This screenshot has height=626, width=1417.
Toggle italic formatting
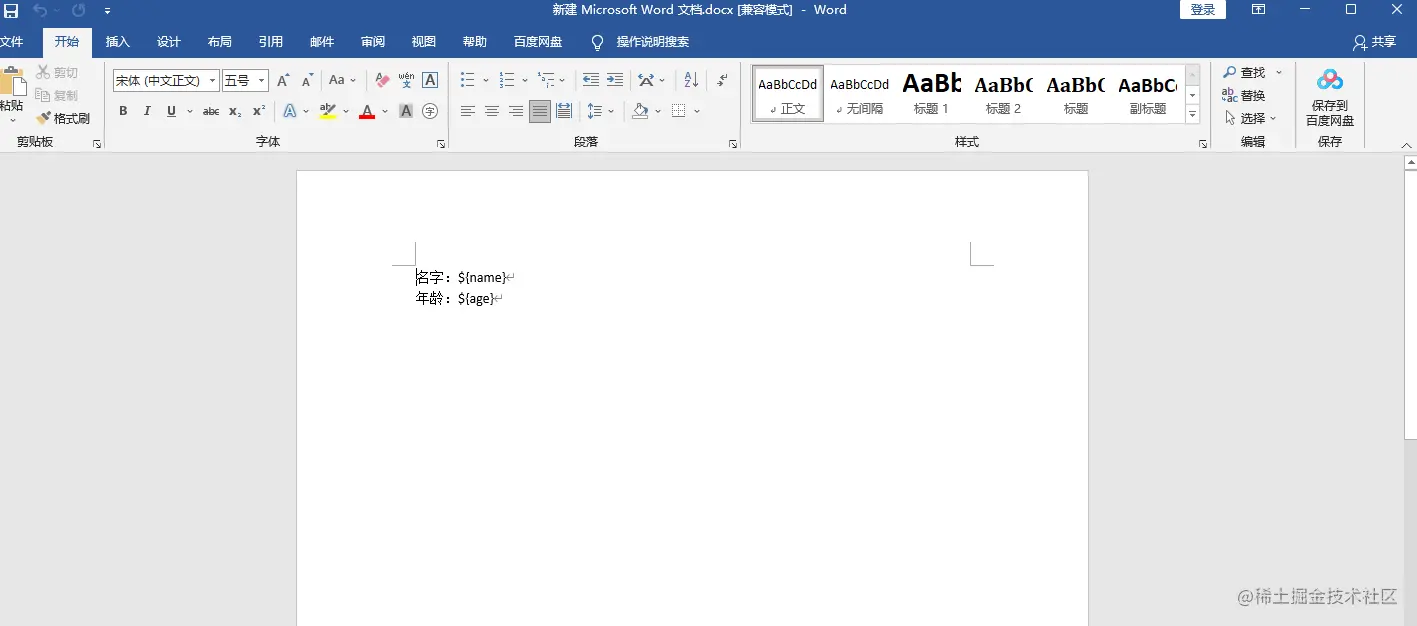[147, 111]
